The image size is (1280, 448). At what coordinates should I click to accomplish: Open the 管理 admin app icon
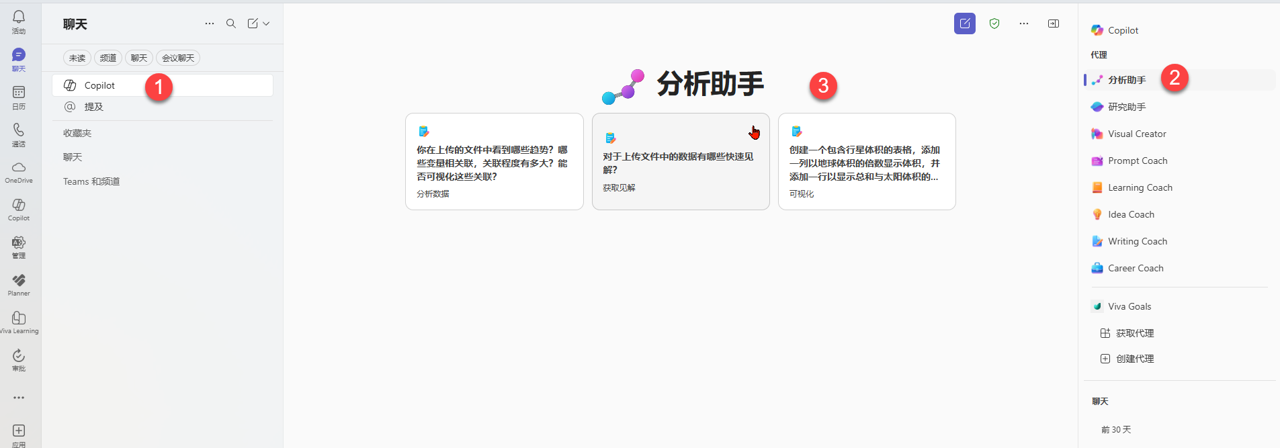click(x=19, y=247)
